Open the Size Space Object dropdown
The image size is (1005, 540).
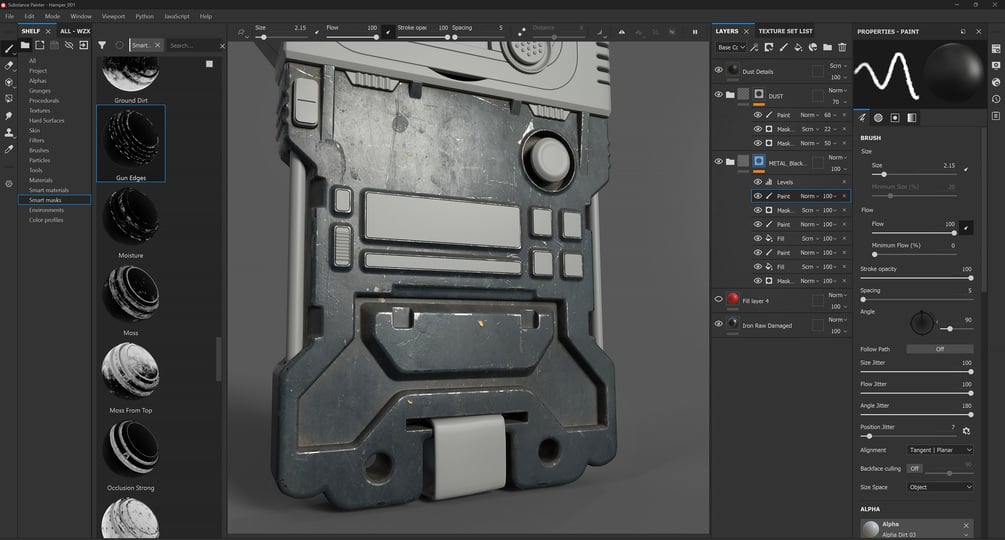pos(940,487)
